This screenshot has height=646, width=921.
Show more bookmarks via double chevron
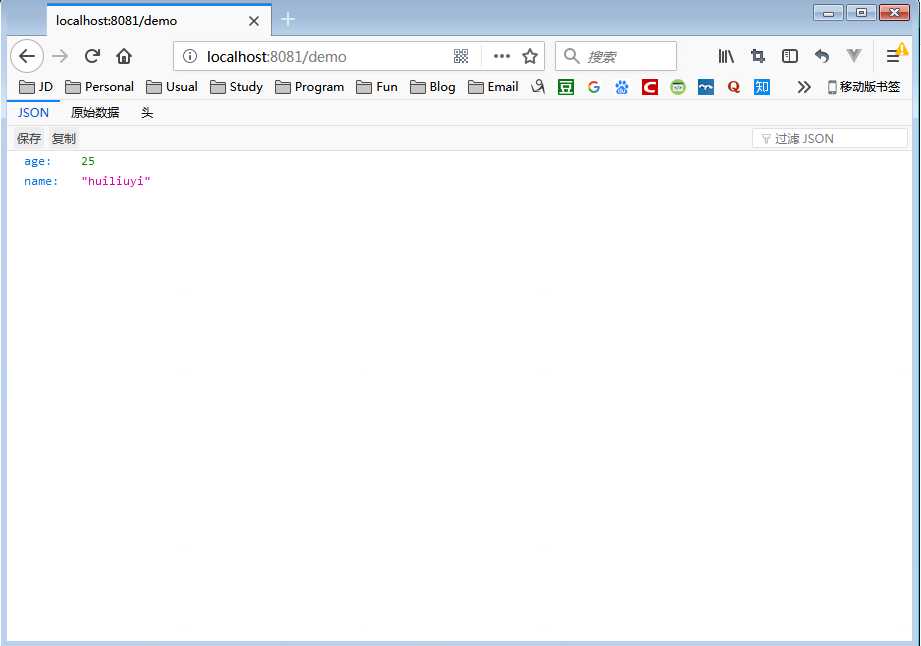tap(804, 87)
